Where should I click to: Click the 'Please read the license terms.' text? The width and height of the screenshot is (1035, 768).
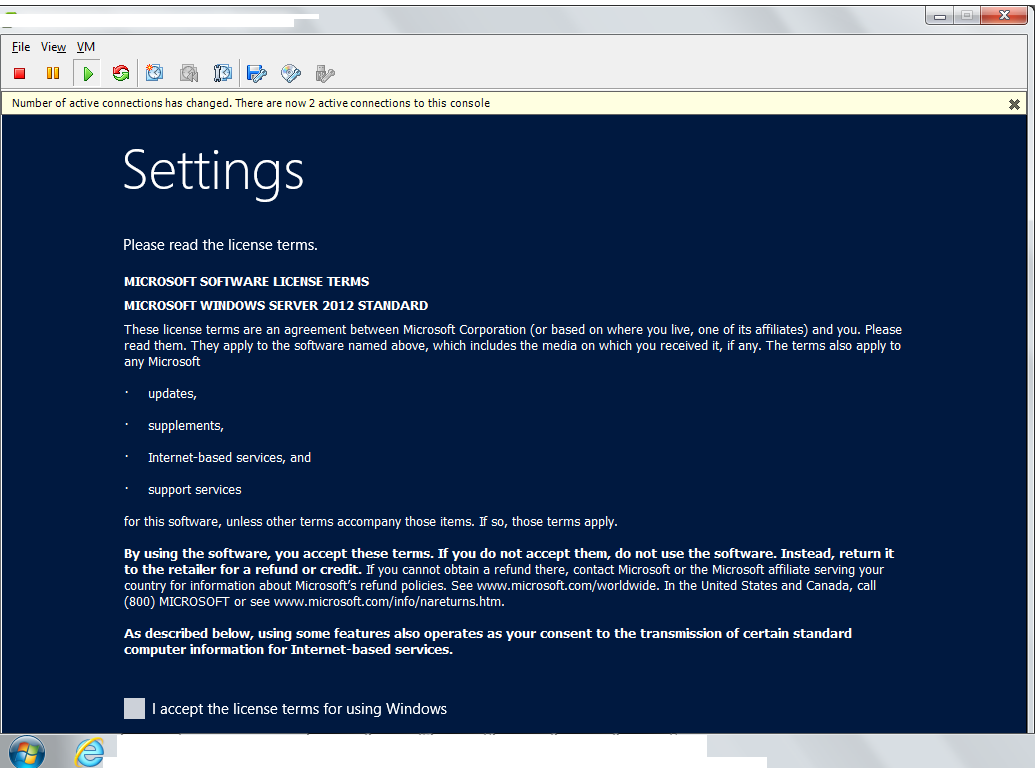[x=220, y=245]
